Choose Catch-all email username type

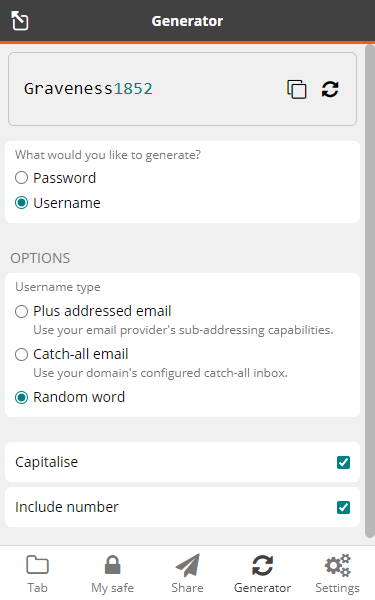tap(21, 354)
